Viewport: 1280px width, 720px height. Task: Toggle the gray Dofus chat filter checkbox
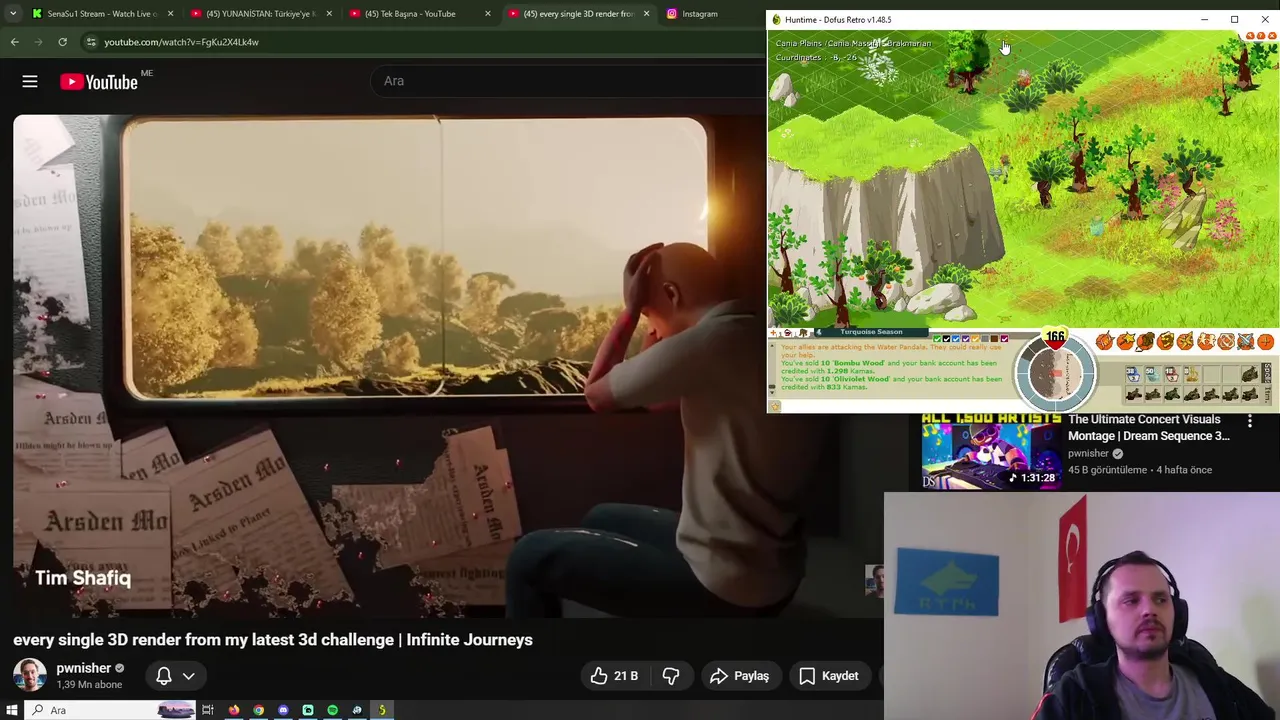point(985,339)
